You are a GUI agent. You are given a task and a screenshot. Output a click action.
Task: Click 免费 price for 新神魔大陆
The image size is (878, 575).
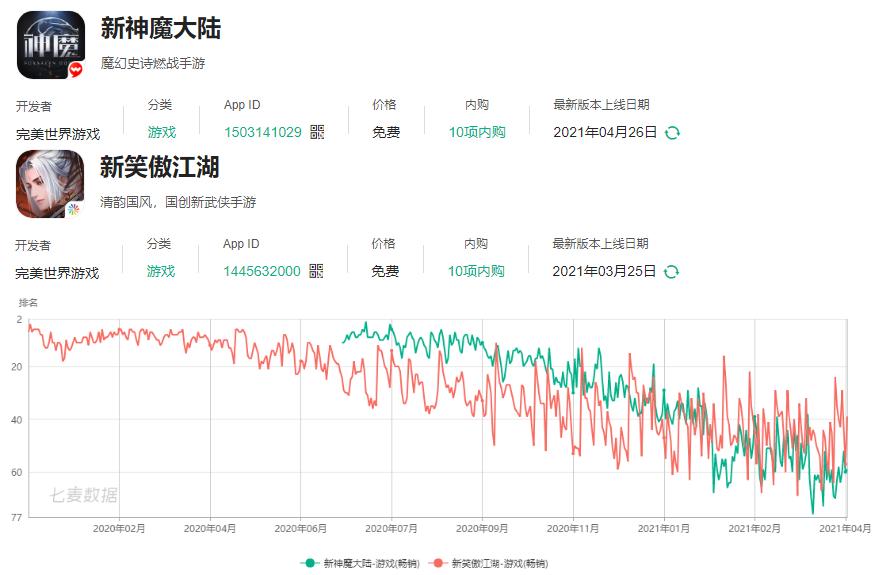coord(386,133)
